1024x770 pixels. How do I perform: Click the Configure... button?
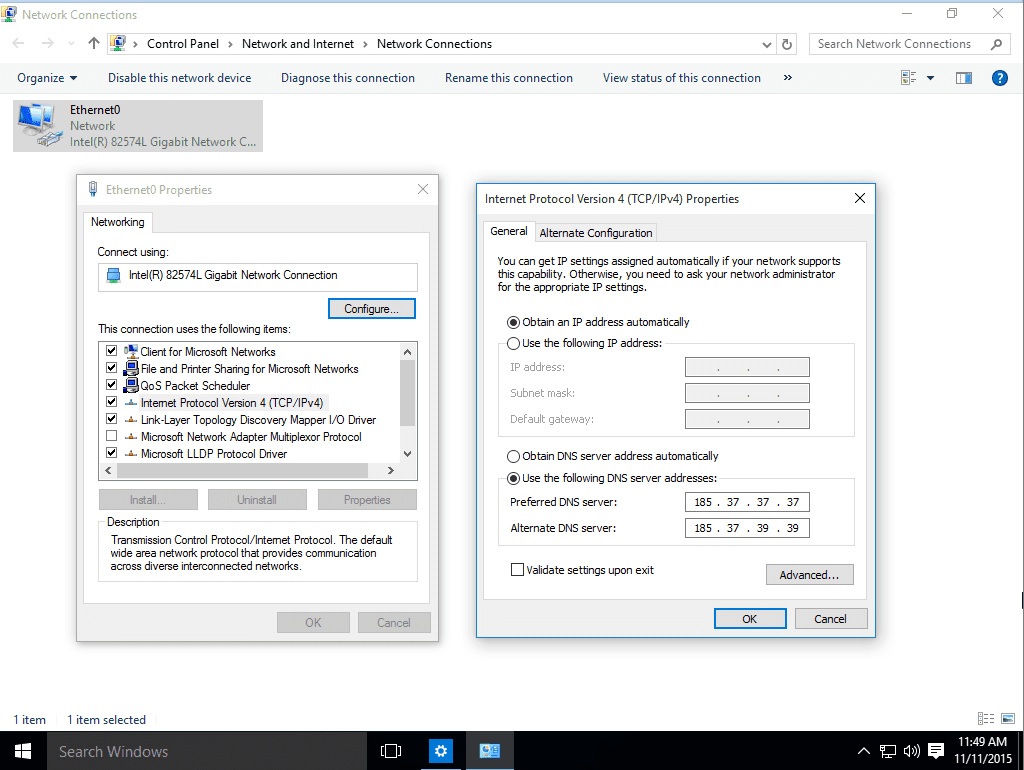click(371, 309)
